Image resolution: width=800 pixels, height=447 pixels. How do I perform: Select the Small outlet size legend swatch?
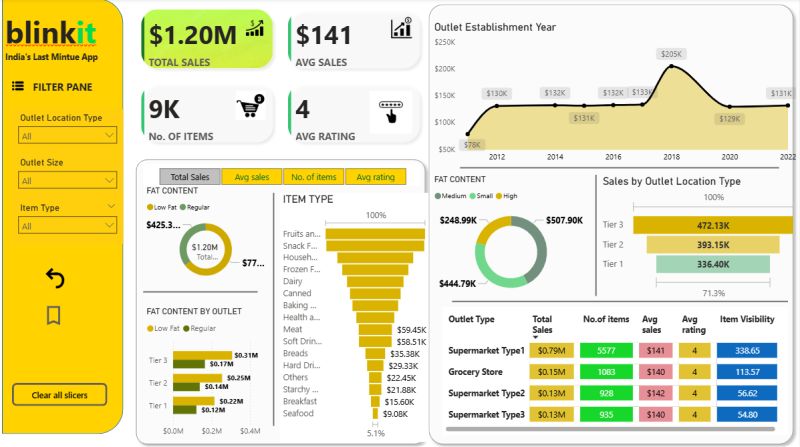472,196
